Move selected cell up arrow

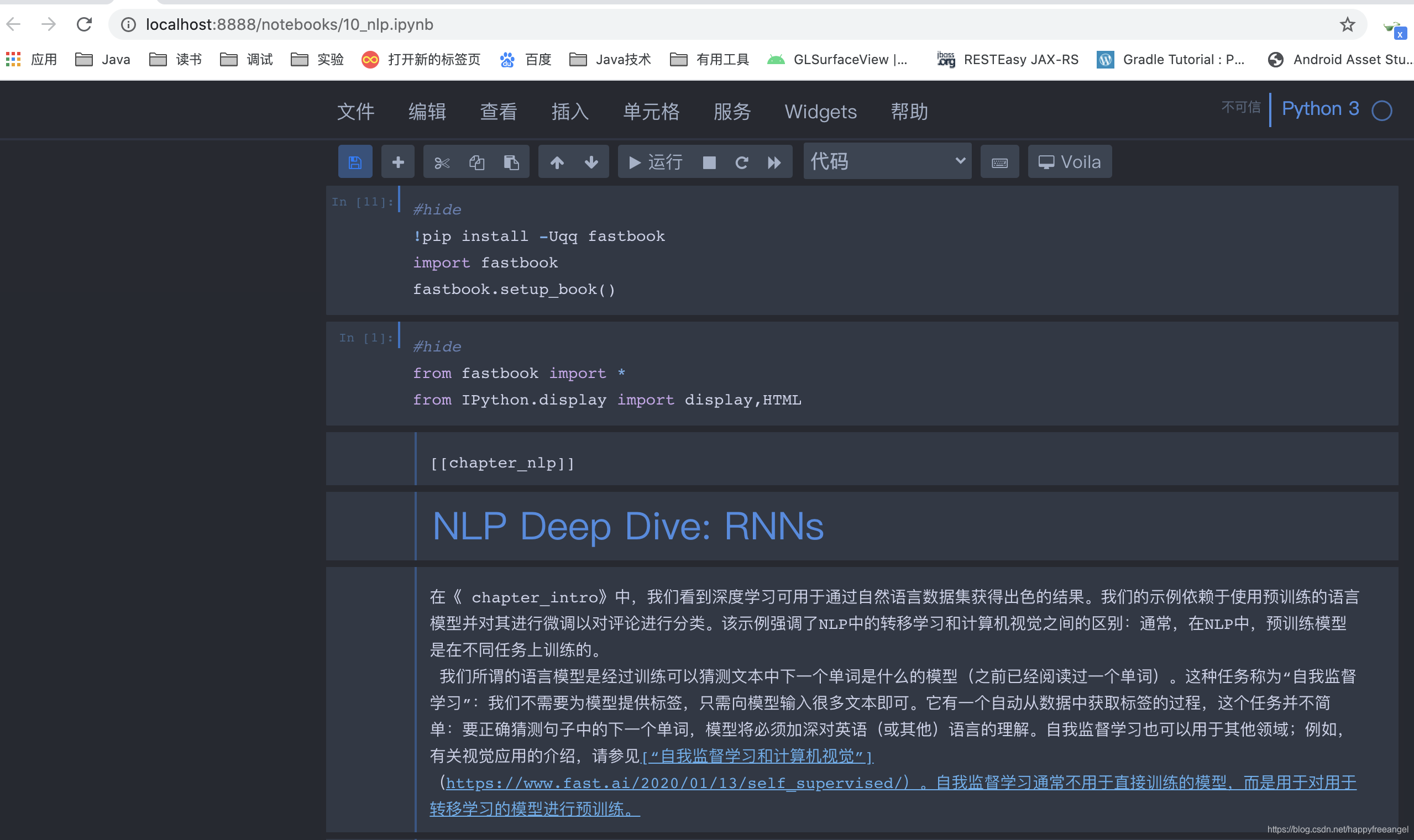click(x=557, y=162)
